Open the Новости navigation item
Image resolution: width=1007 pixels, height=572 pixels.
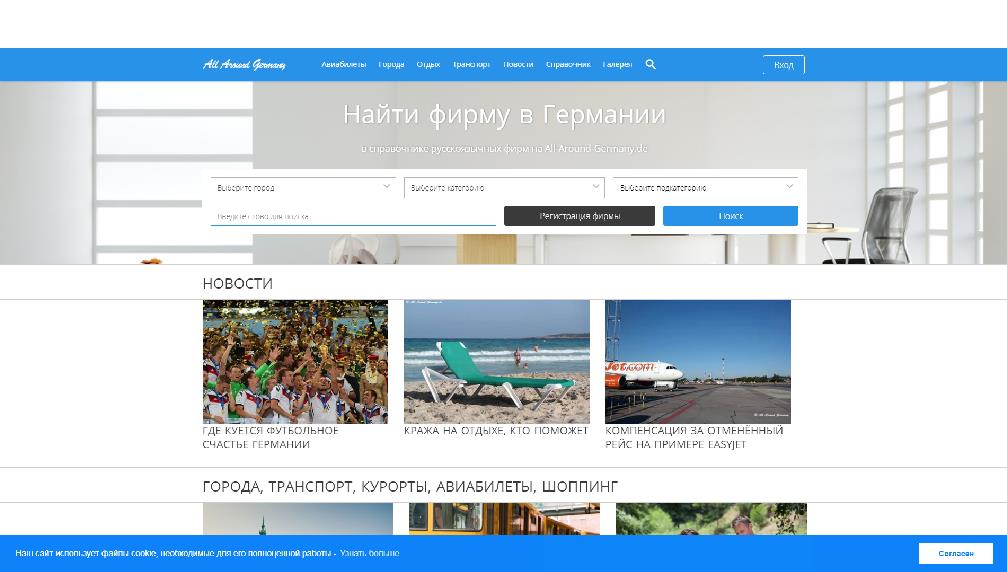pyautogui.click(x=518, y=64)
